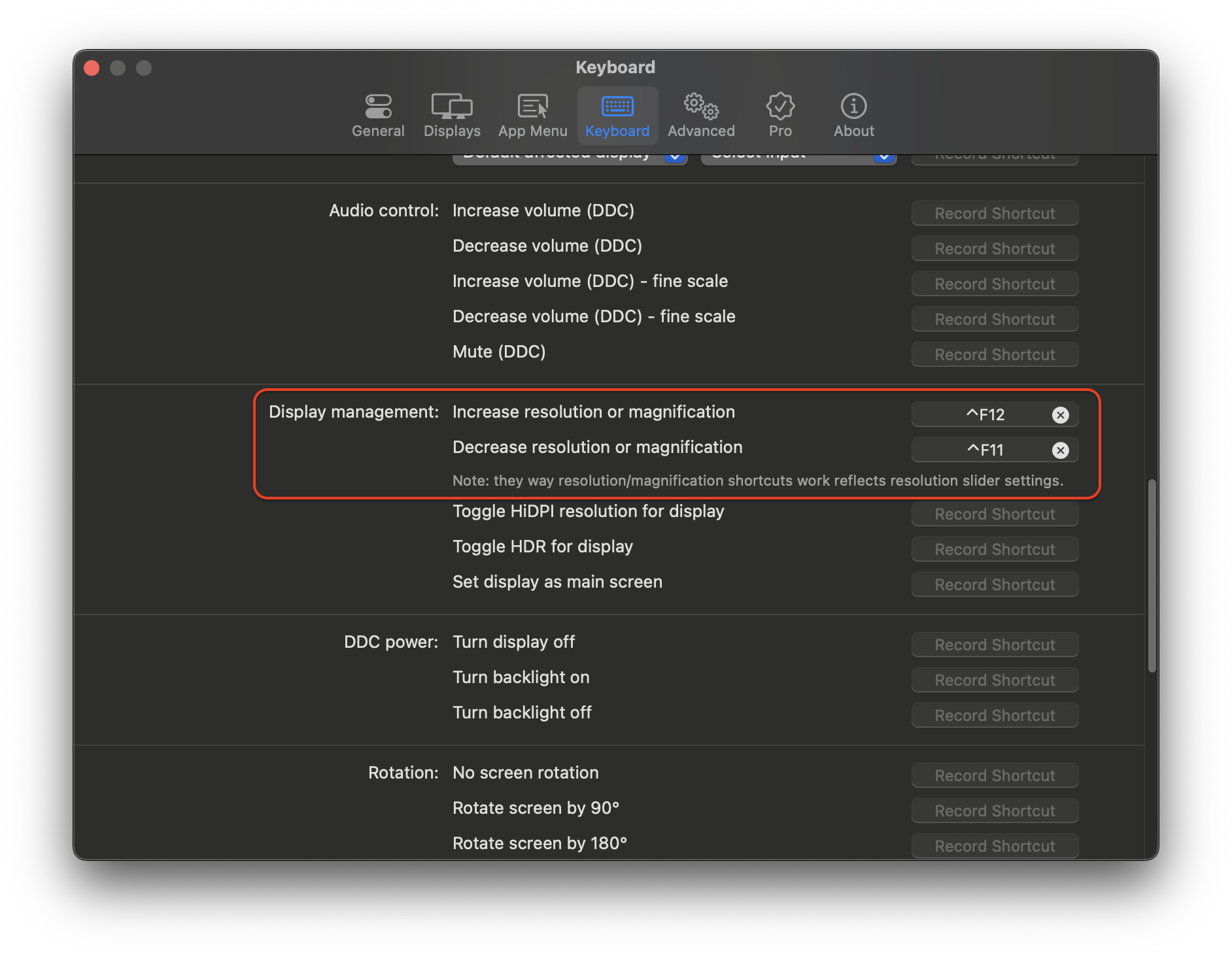Viewport: 1232px width, 957px height.
Task: Clear the ^F11 decrease resolution shortcut
Action: (1061, 450)
